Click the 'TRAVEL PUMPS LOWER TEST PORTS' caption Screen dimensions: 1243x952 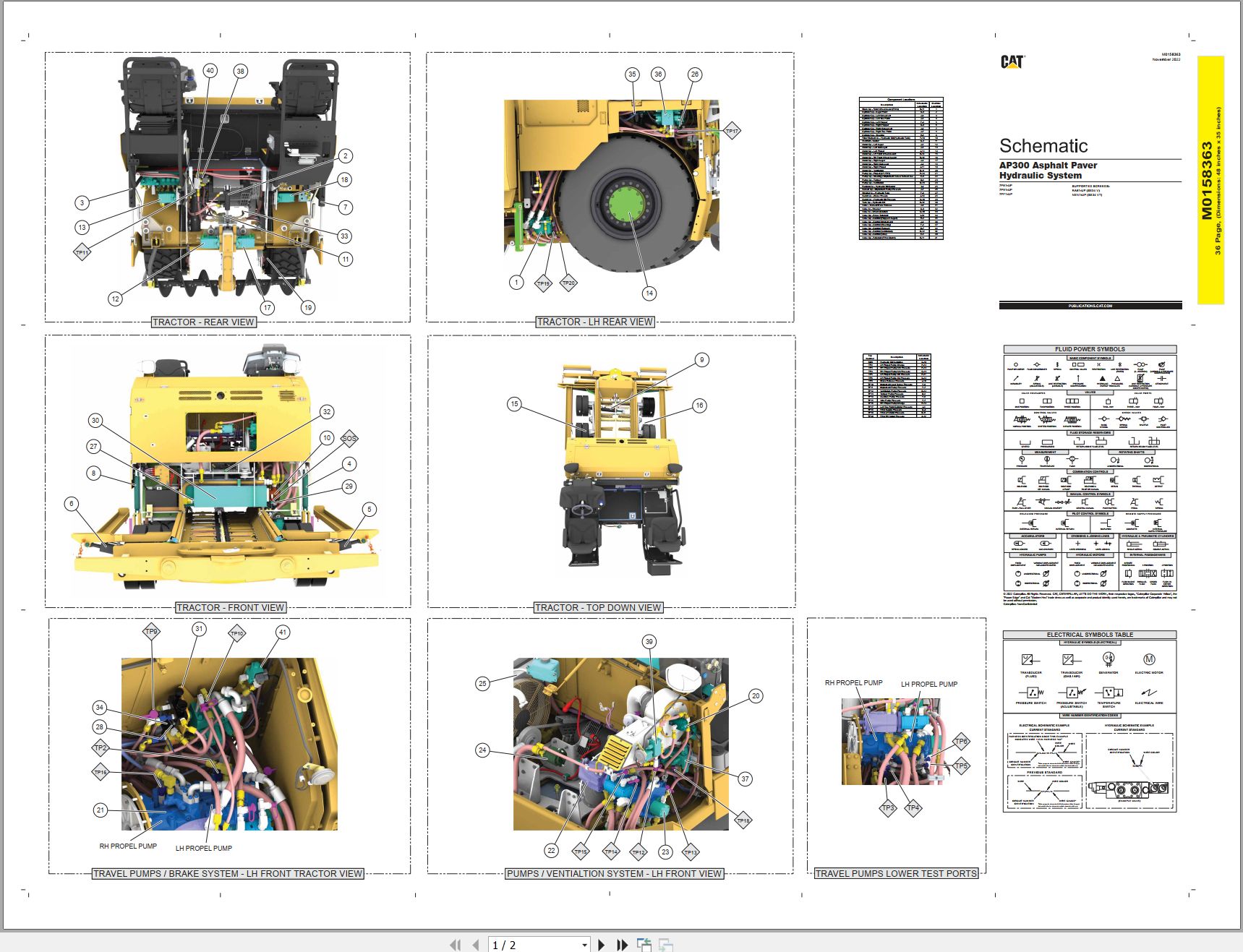coord(896,874)
